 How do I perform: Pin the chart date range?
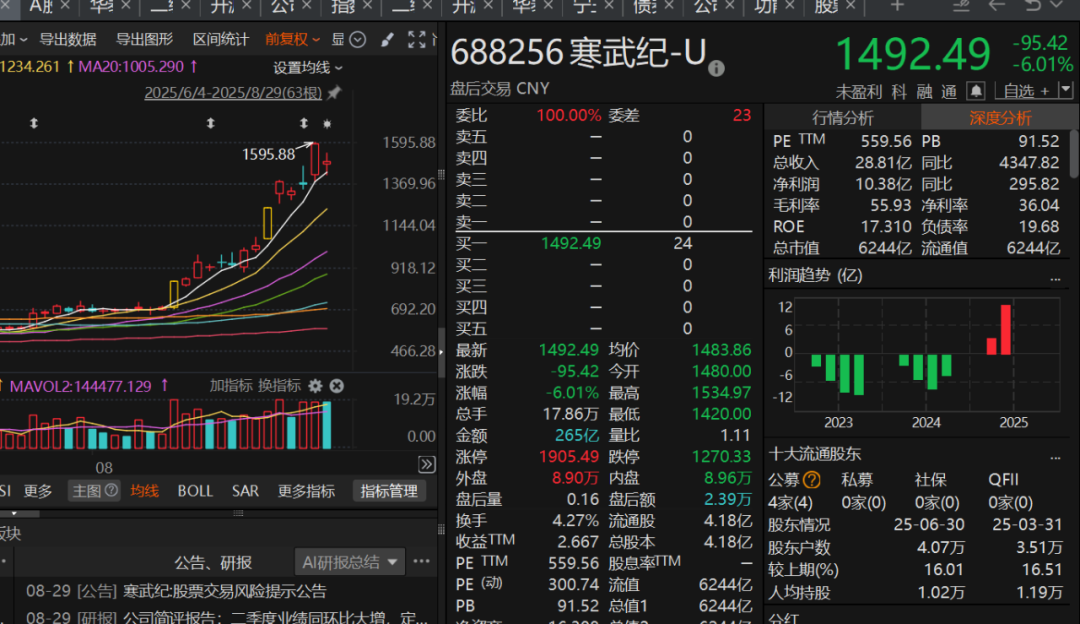[x=334, y=93]
